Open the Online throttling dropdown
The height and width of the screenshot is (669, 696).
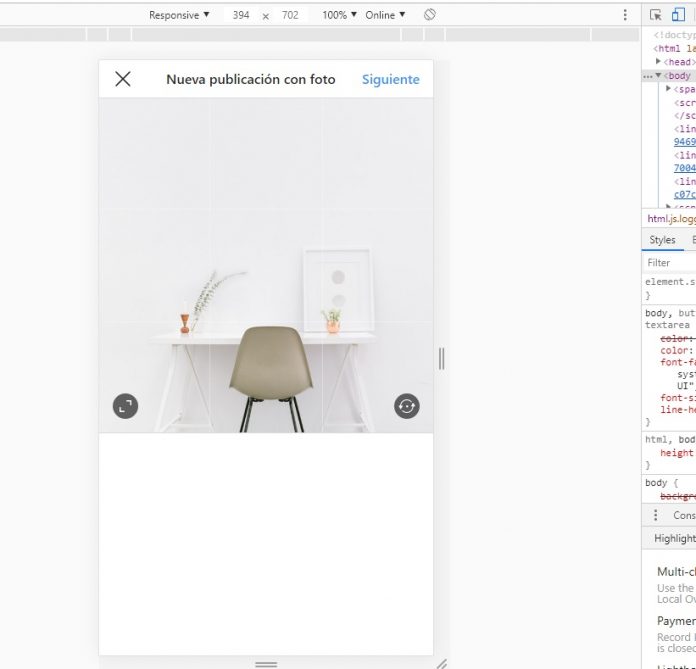point(385,15)
